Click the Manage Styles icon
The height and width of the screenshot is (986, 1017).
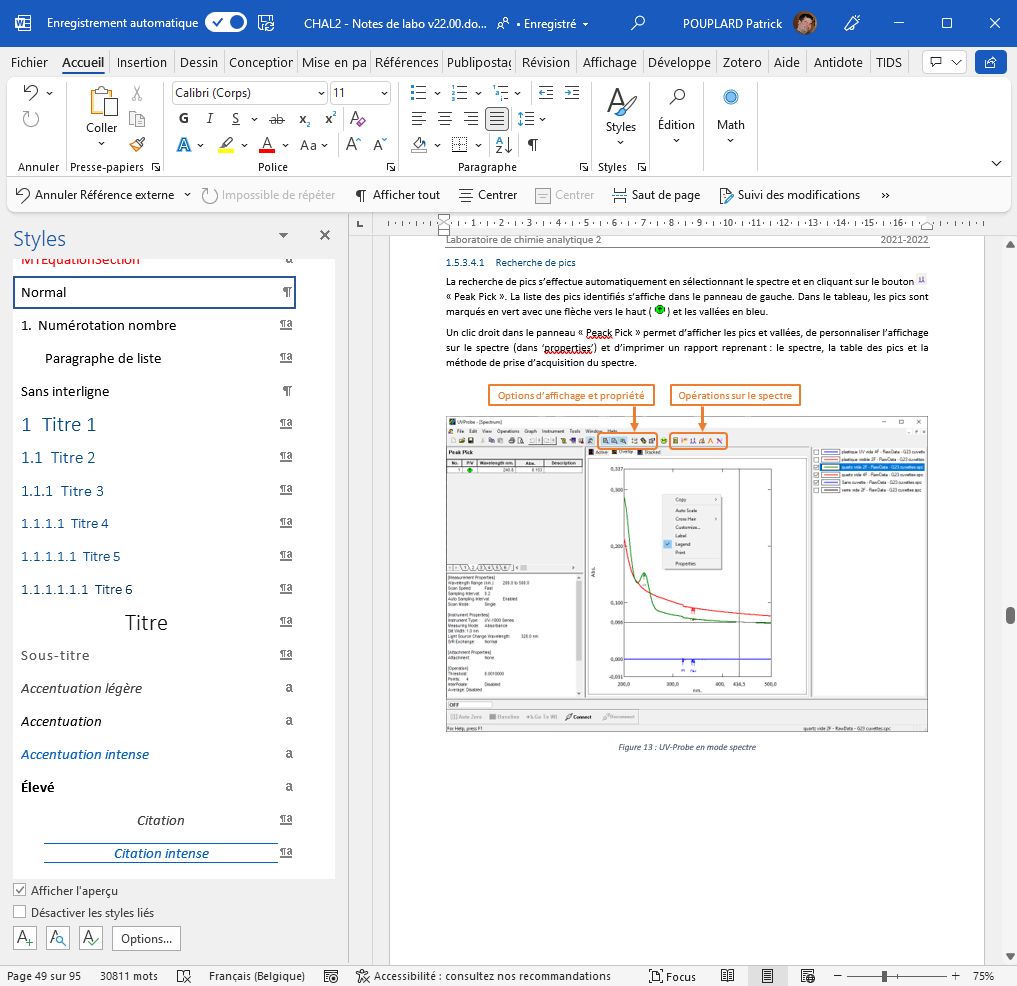(x=91, y=938)
